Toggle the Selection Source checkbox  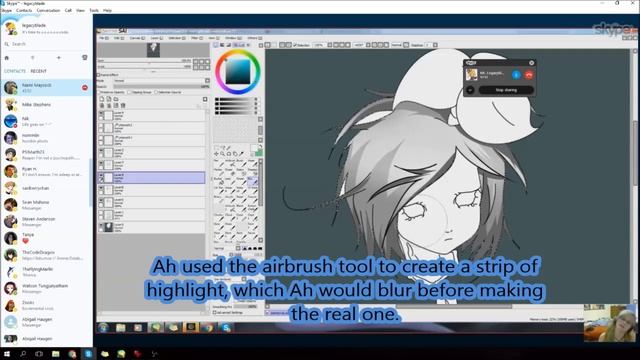click(x=156, y=92)
